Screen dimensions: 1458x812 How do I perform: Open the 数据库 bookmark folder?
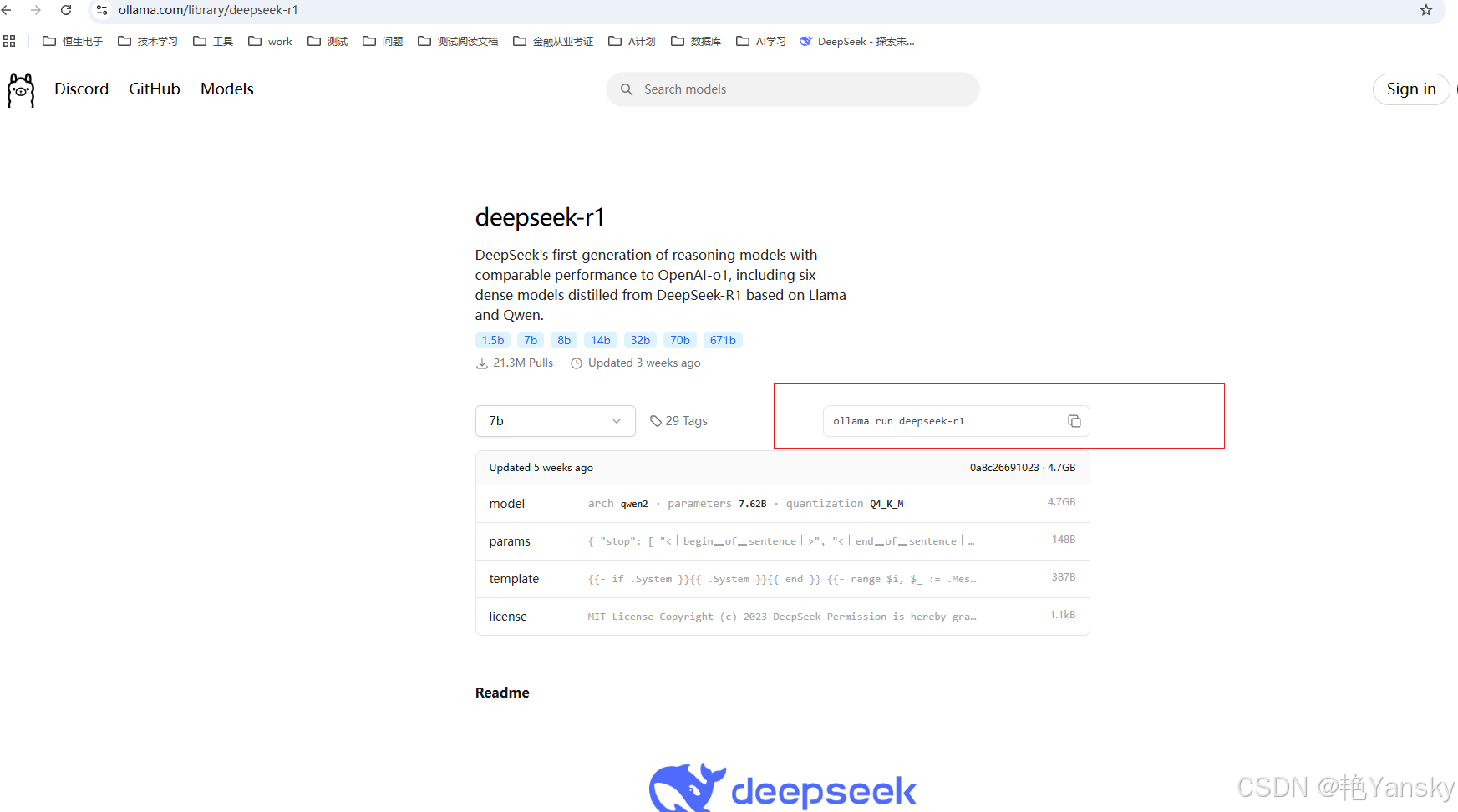click(x=696, y=41)
